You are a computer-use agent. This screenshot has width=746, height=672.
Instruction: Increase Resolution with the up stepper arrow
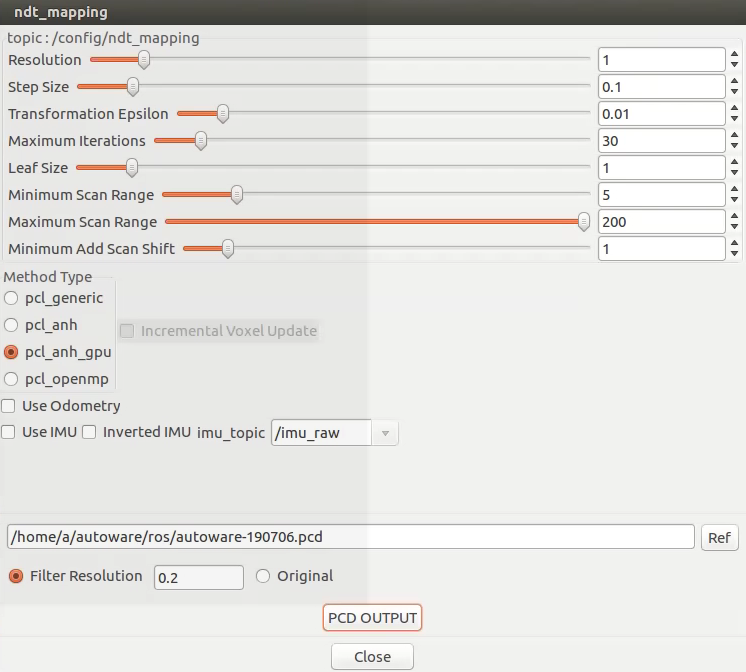735,55
